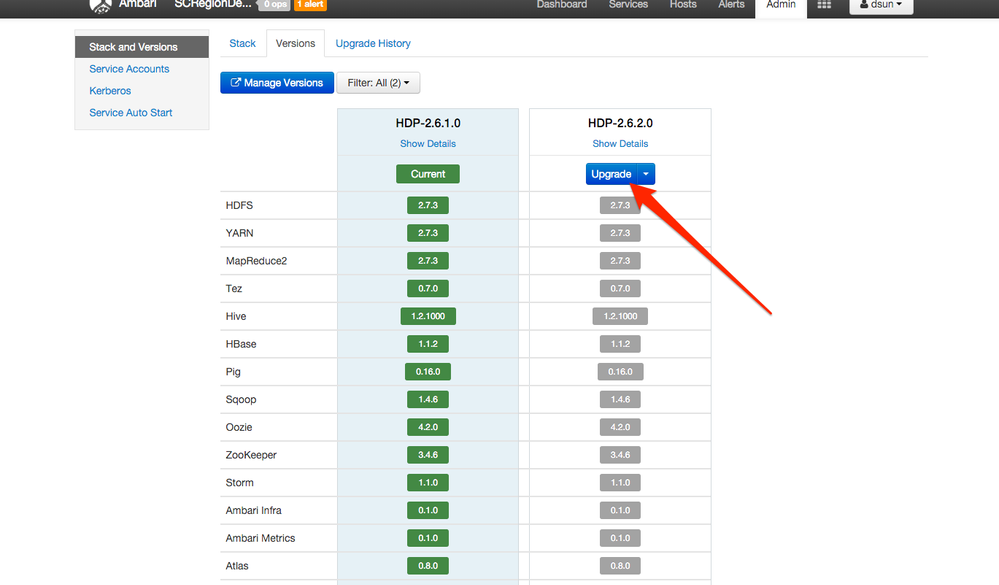The image size is (999, 585).
Task: Click the HDFS row label
Action: pos(239,205)
